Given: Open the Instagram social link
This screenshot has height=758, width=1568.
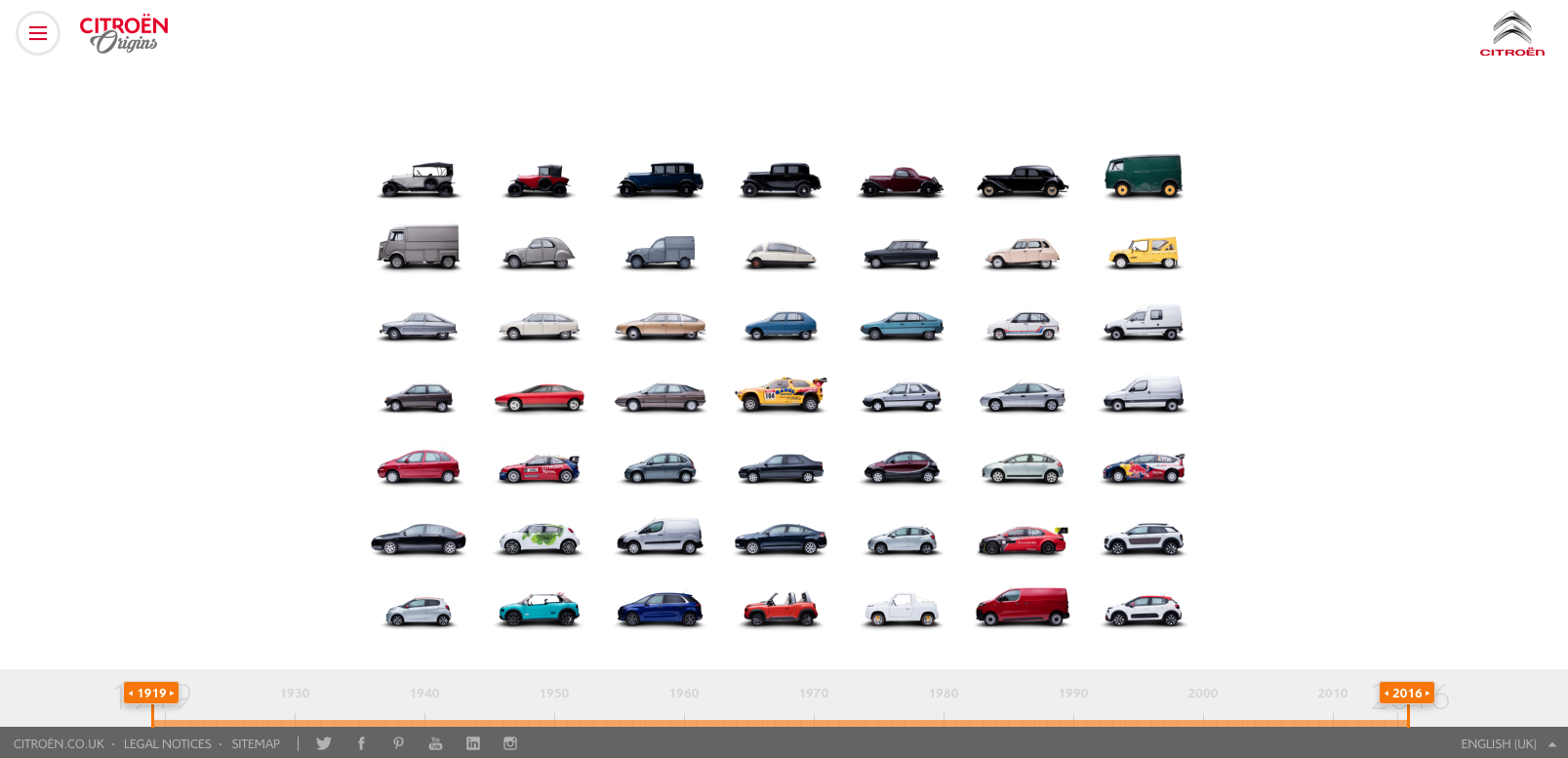Looking at the screenshot, I should click(510, 743).
